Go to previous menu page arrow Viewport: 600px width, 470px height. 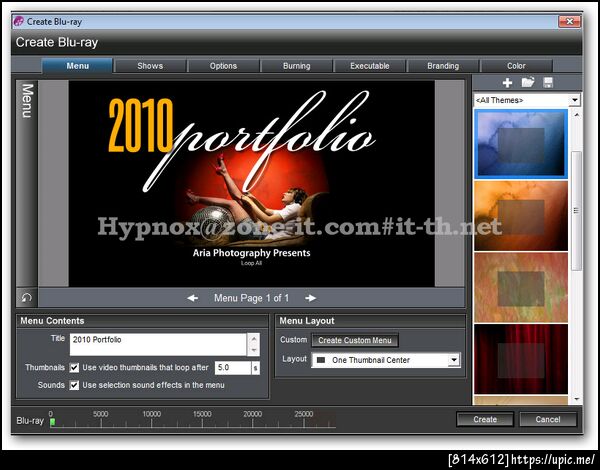pyautogui.click(x=192, y=298)
